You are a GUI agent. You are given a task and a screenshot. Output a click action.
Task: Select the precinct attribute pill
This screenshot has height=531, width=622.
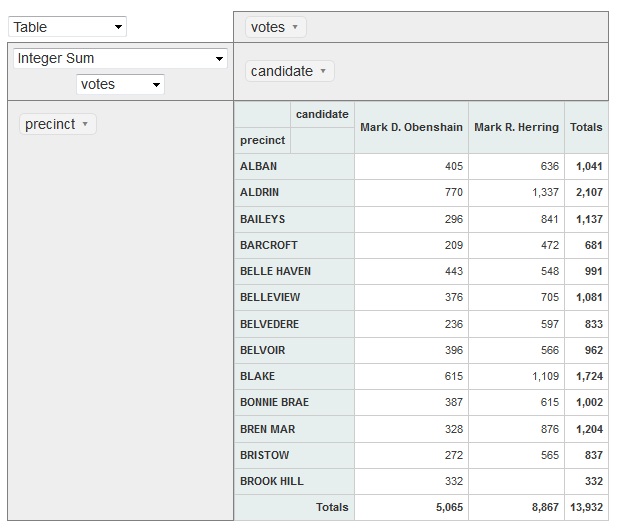click(58, 124)
